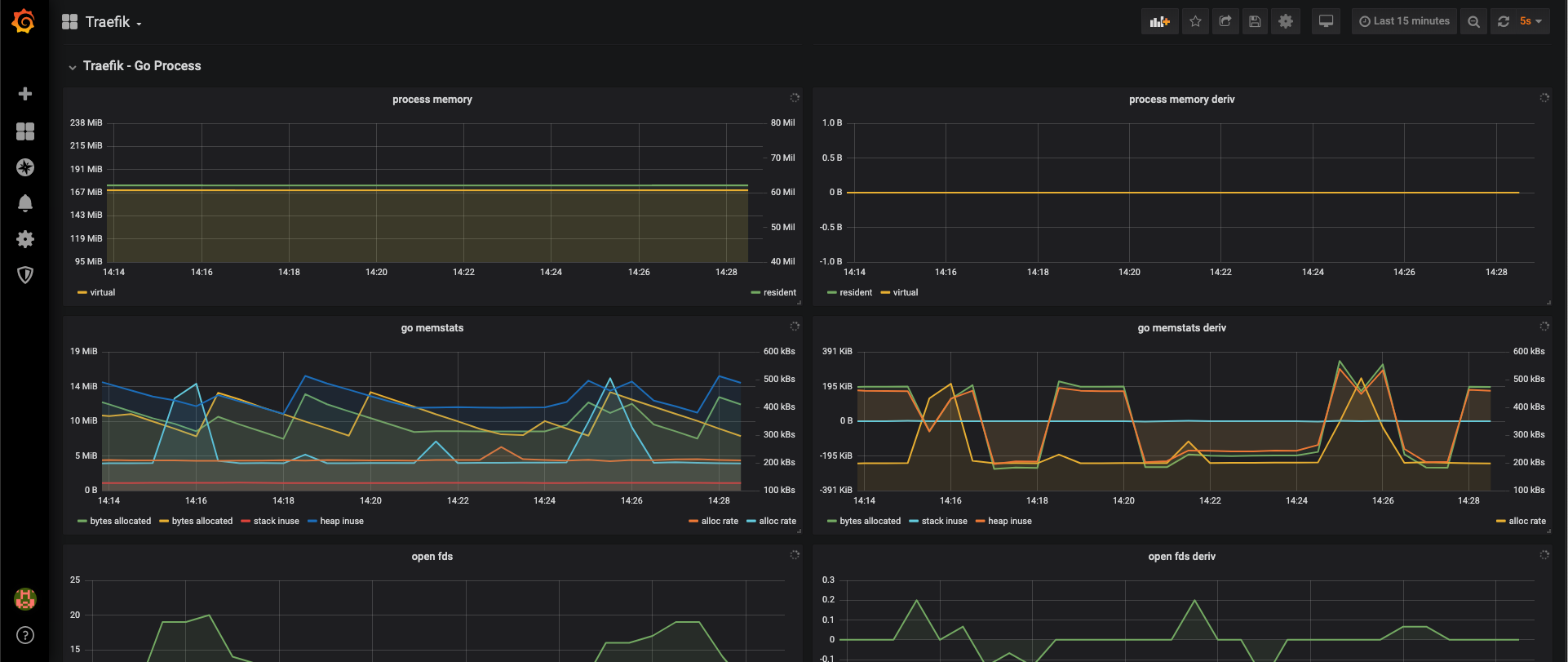Open the Last 15 minutes time picker
The image size is (1568, 662).
click(1404, 21)
